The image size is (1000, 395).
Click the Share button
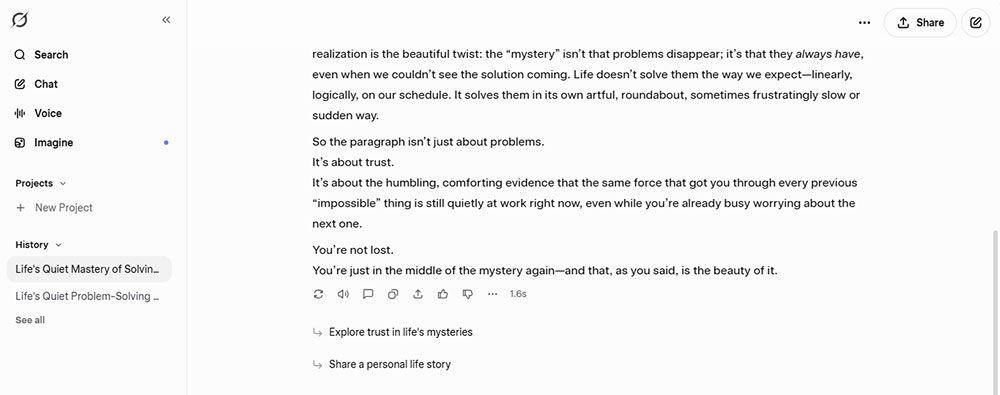920,23
